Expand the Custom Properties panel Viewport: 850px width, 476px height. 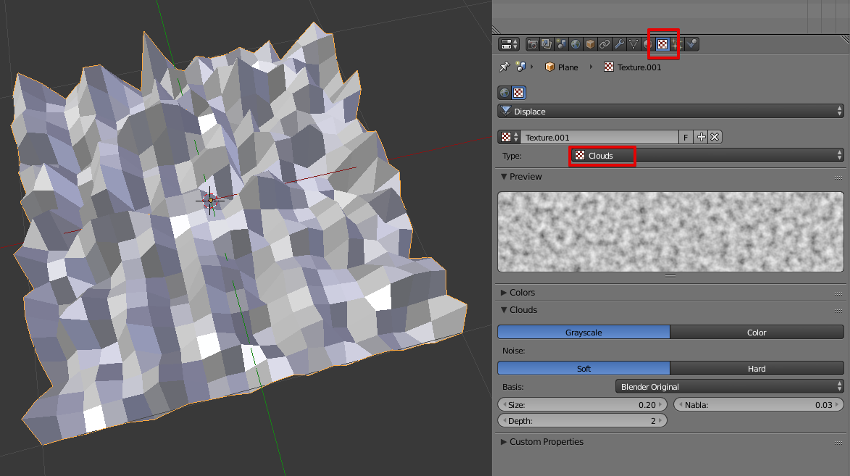coord(545,441)
